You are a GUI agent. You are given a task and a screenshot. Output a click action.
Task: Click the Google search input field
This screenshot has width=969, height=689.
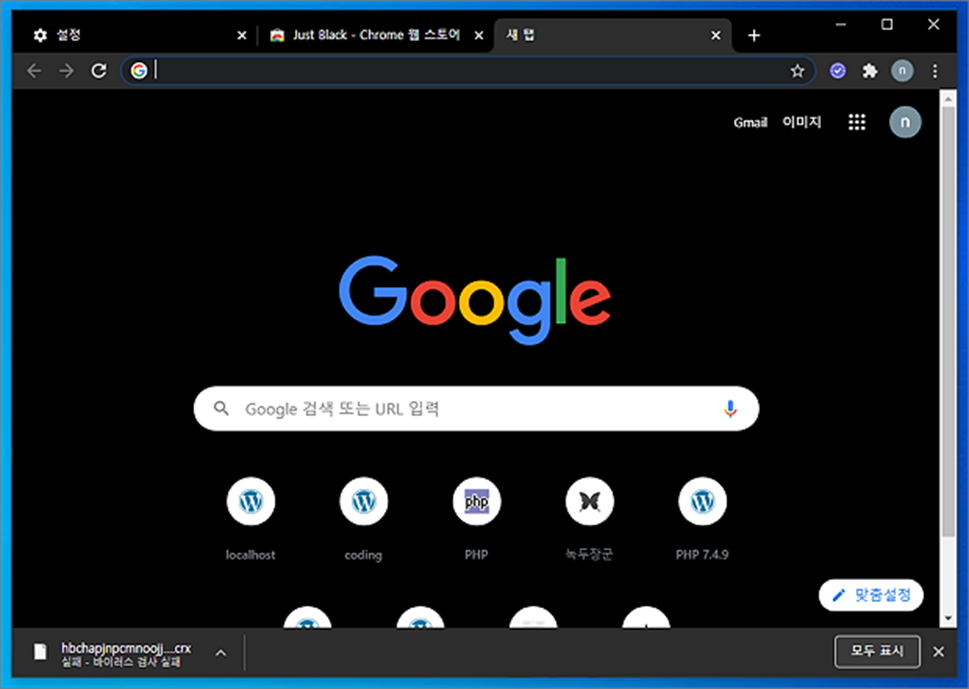476,408
